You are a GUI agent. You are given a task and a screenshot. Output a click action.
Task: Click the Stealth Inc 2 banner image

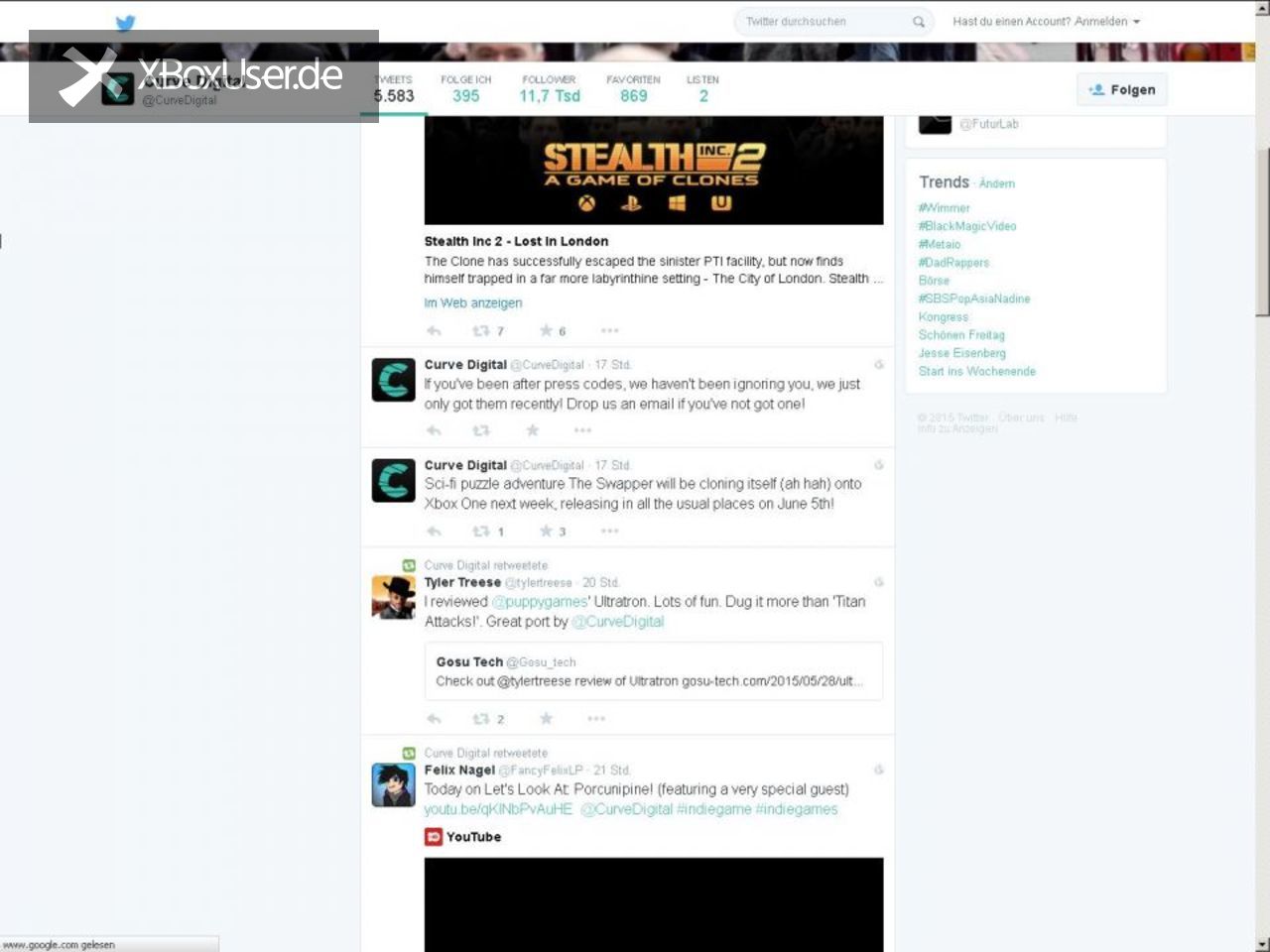tap(654, 171)
